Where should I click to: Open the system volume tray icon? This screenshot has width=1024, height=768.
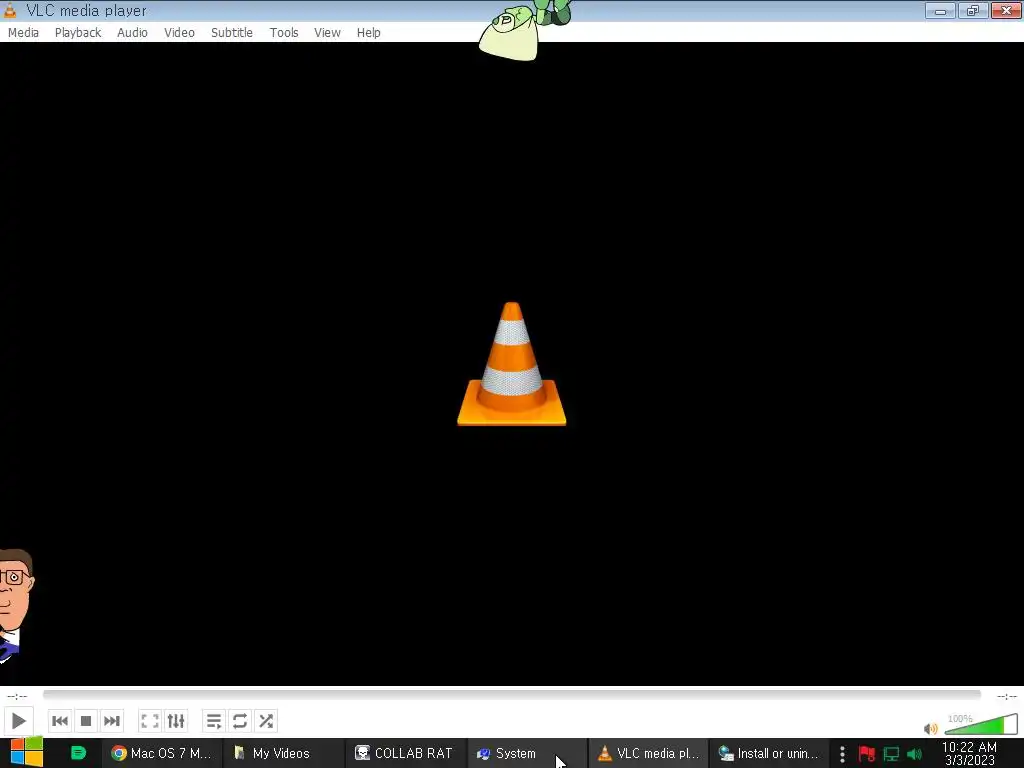pos(914,754)
